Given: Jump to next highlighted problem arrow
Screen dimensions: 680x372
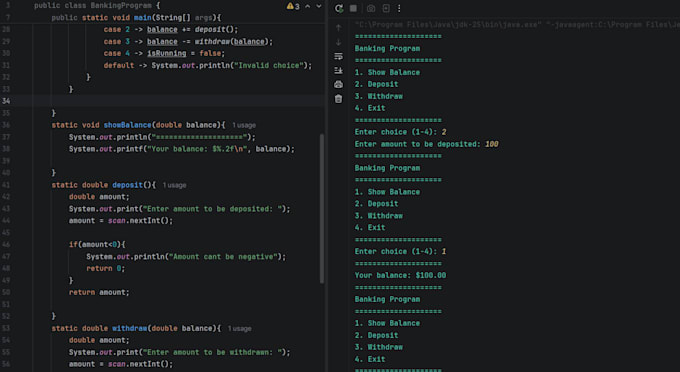Looking at the screenshot, I should tap(319, 6).
